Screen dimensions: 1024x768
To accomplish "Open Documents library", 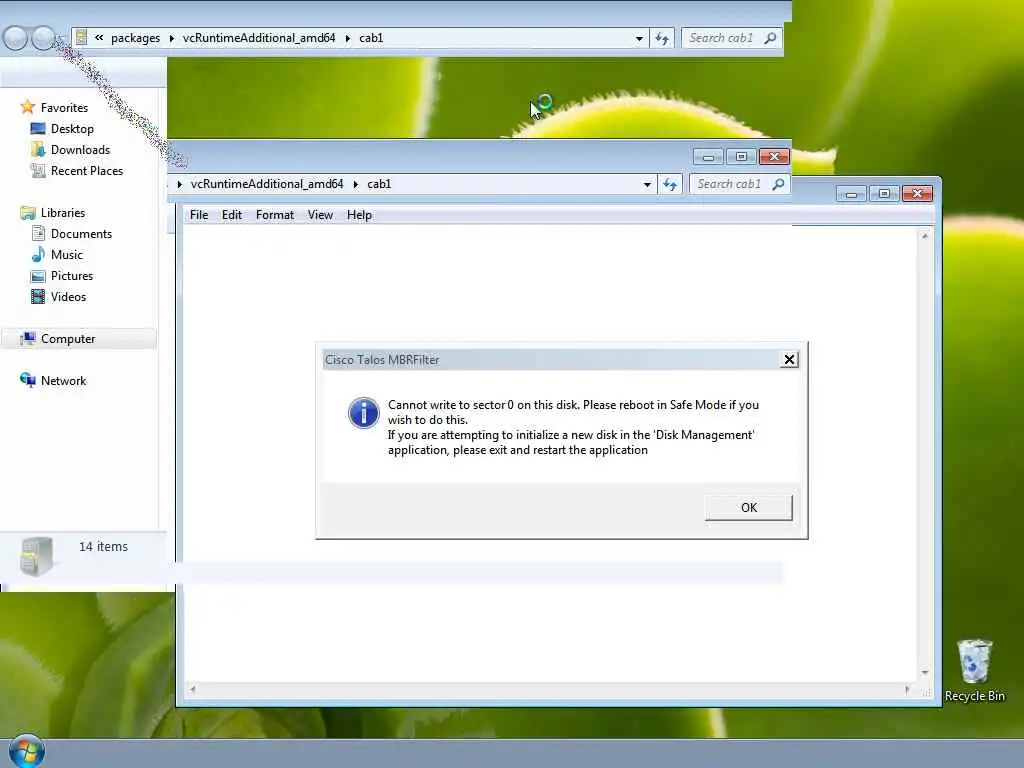I will point(82,234).
